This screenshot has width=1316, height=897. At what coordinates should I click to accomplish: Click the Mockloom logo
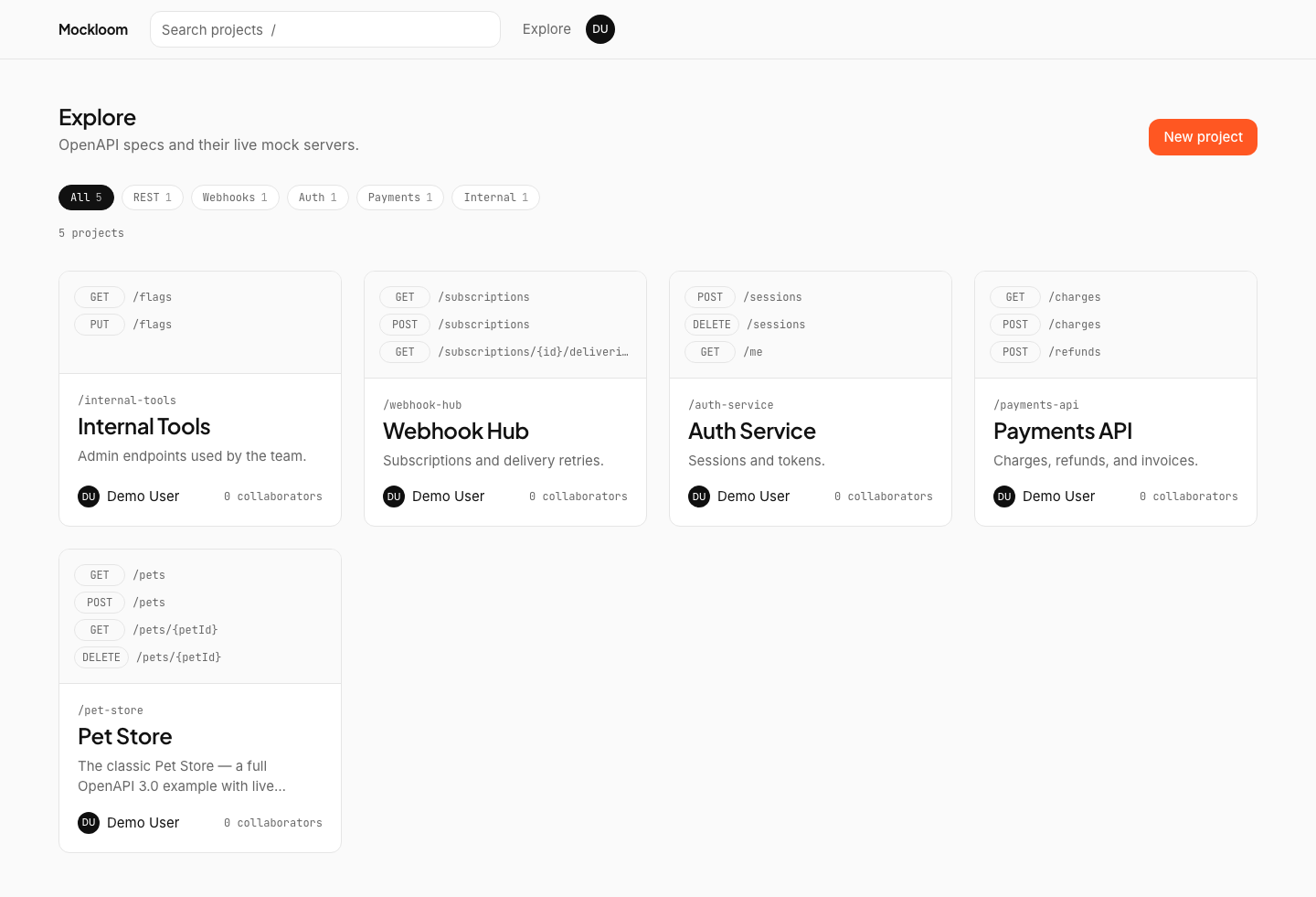pos(93,29)
